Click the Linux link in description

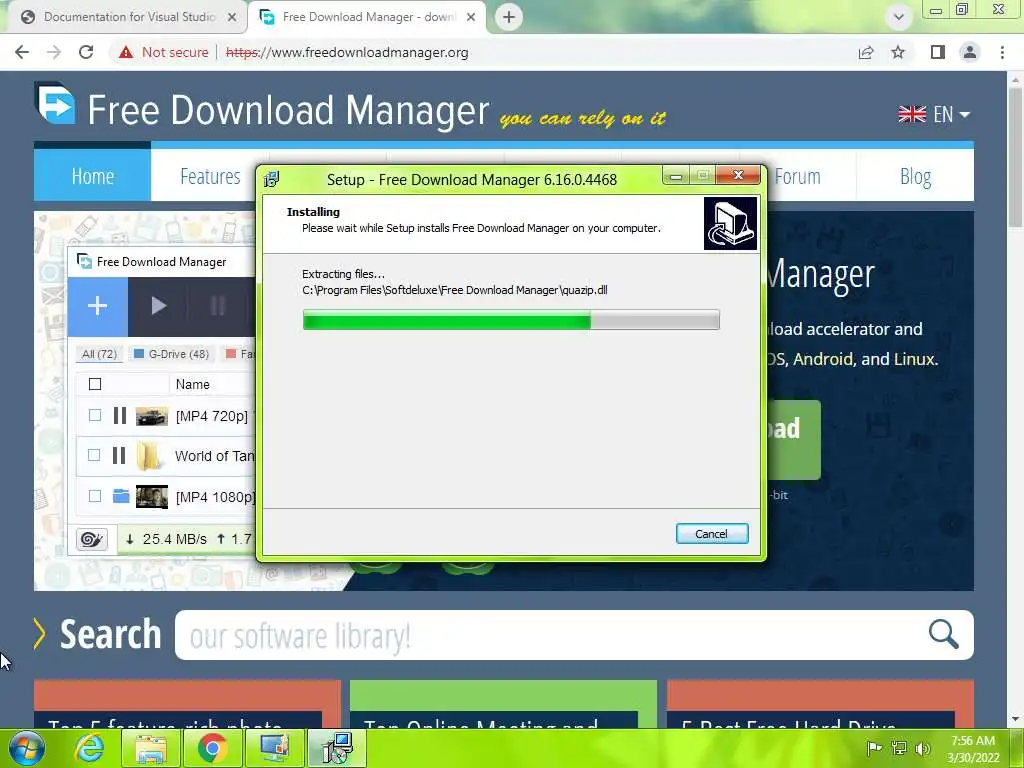tap(914, 359)
